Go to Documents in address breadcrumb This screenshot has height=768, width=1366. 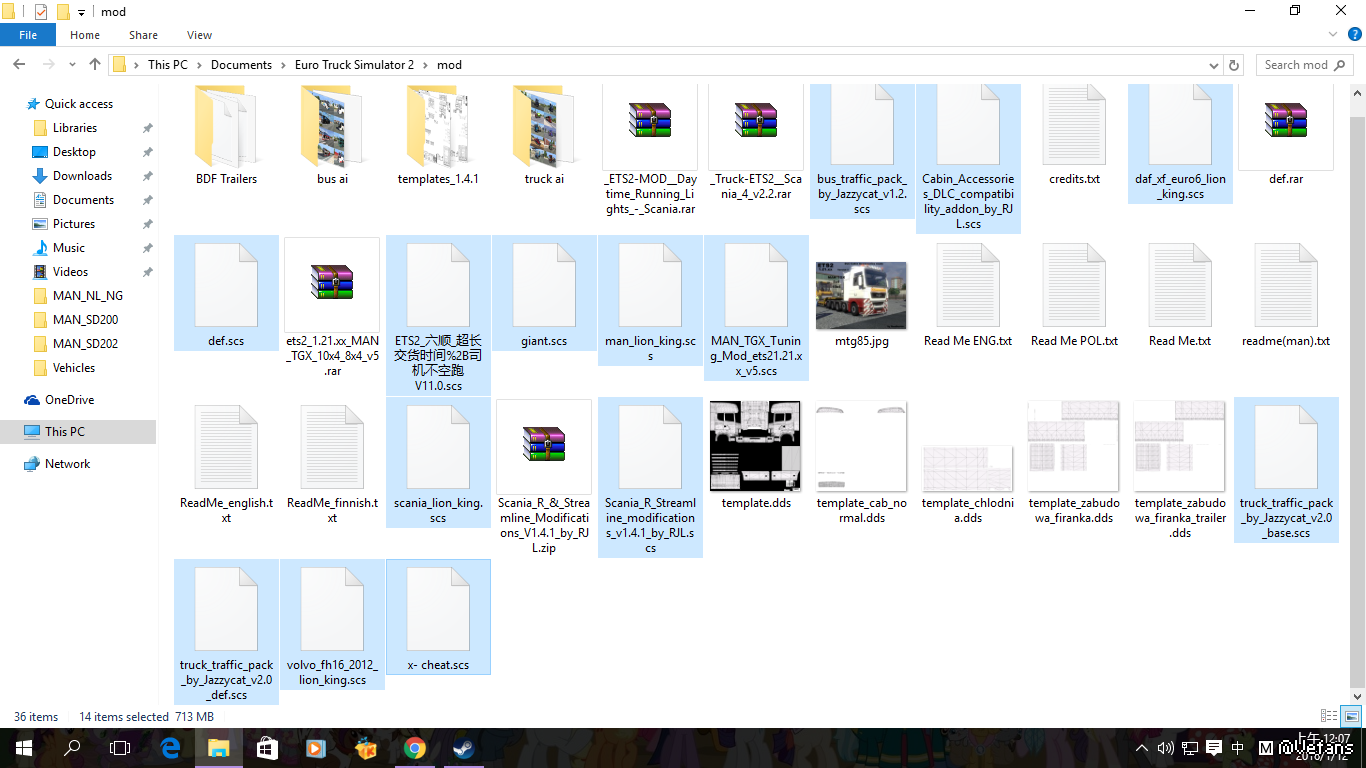point(241,65)
